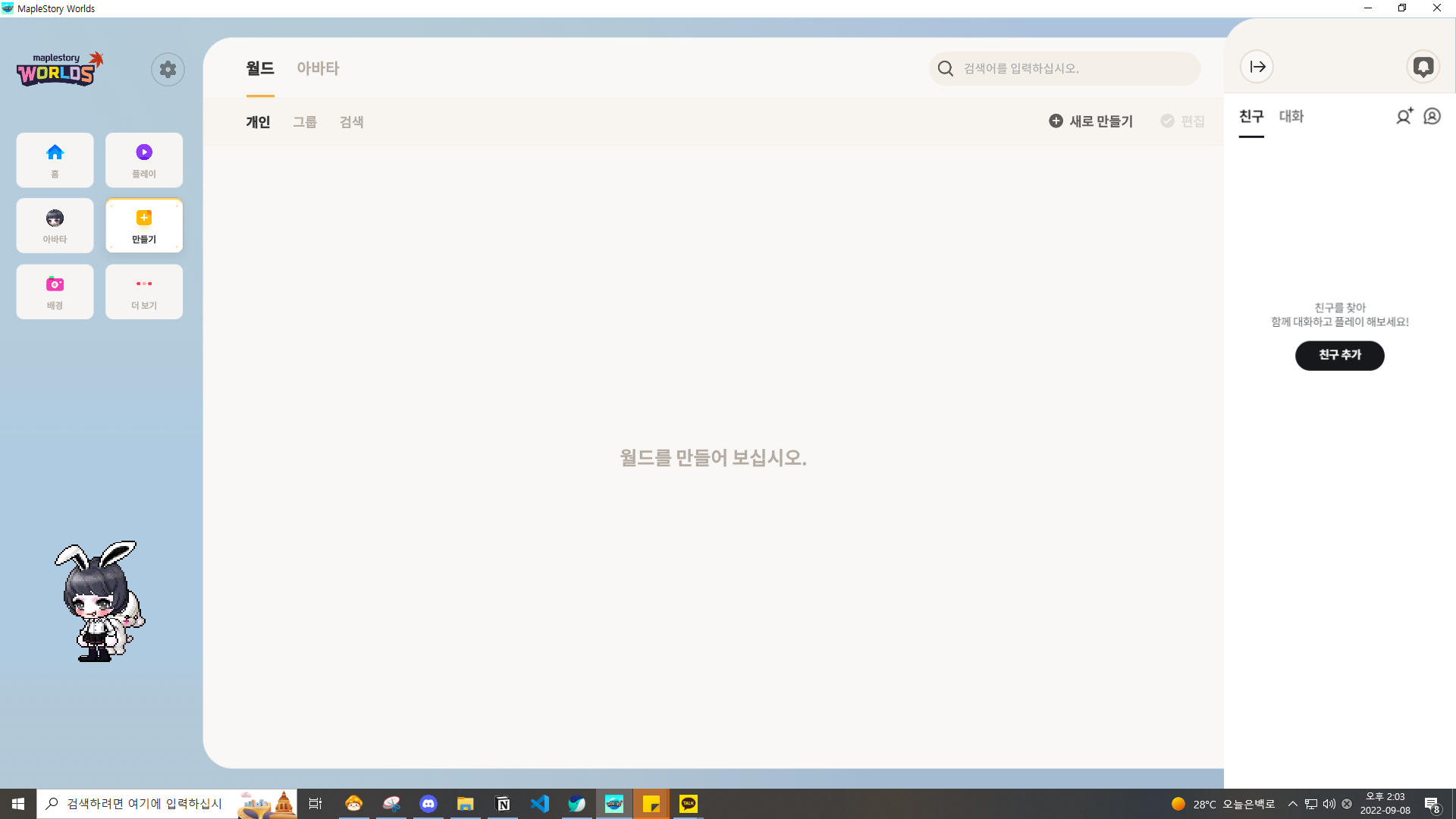Open the notifications bell icon
The image size is (1456, 819).
coord(1423,67)
